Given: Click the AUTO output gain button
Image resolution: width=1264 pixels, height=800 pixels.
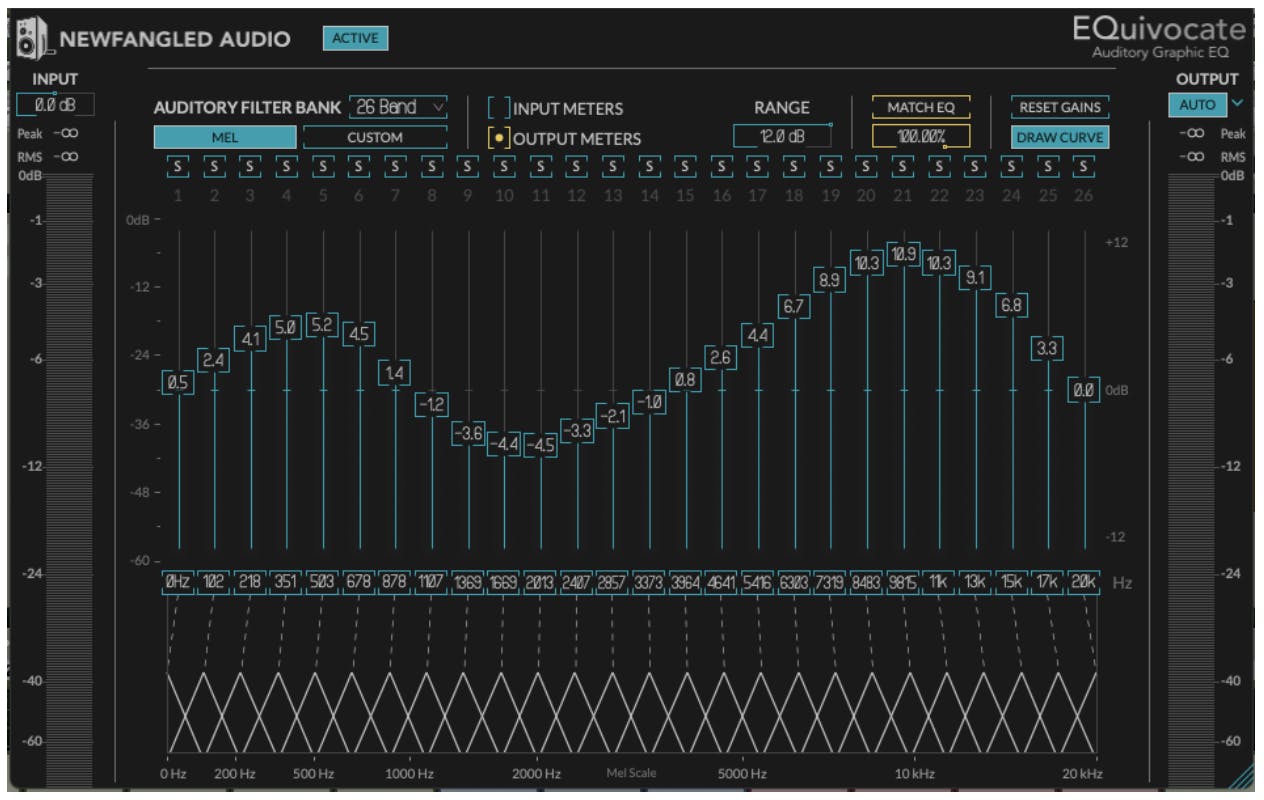Looking at the screenshot, I should pyautogui.click(x=1197, y=104).
